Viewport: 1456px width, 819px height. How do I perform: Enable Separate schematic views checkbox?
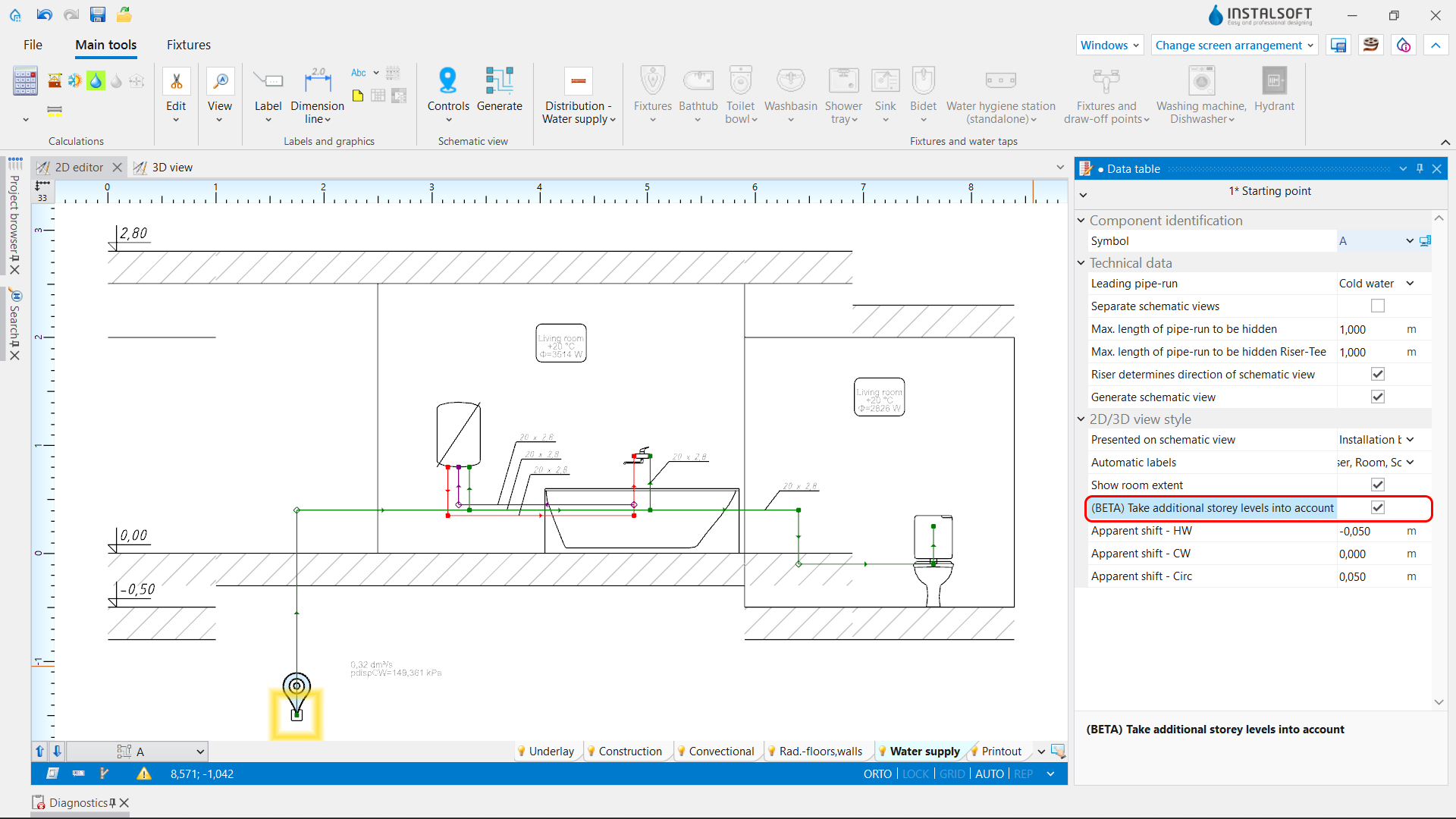coord(1378,306)
